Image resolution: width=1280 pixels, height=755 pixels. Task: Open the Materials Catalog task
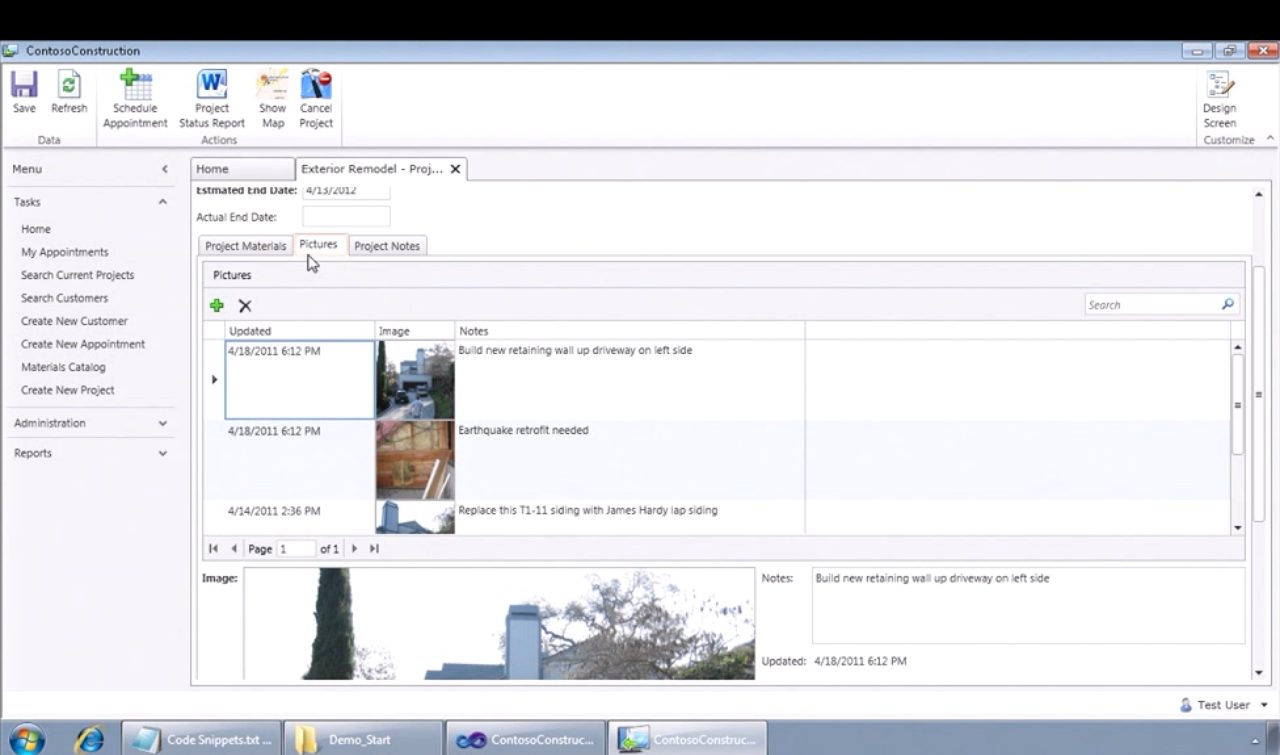coord(63,367)
